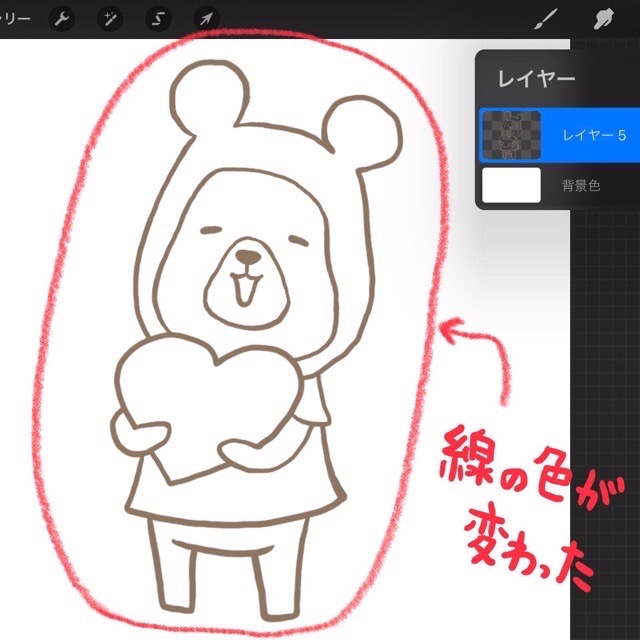Tap the レイヤー 5 layer thumbnail
The width and height of the screenshot is (640, 640).
(511, 135)
